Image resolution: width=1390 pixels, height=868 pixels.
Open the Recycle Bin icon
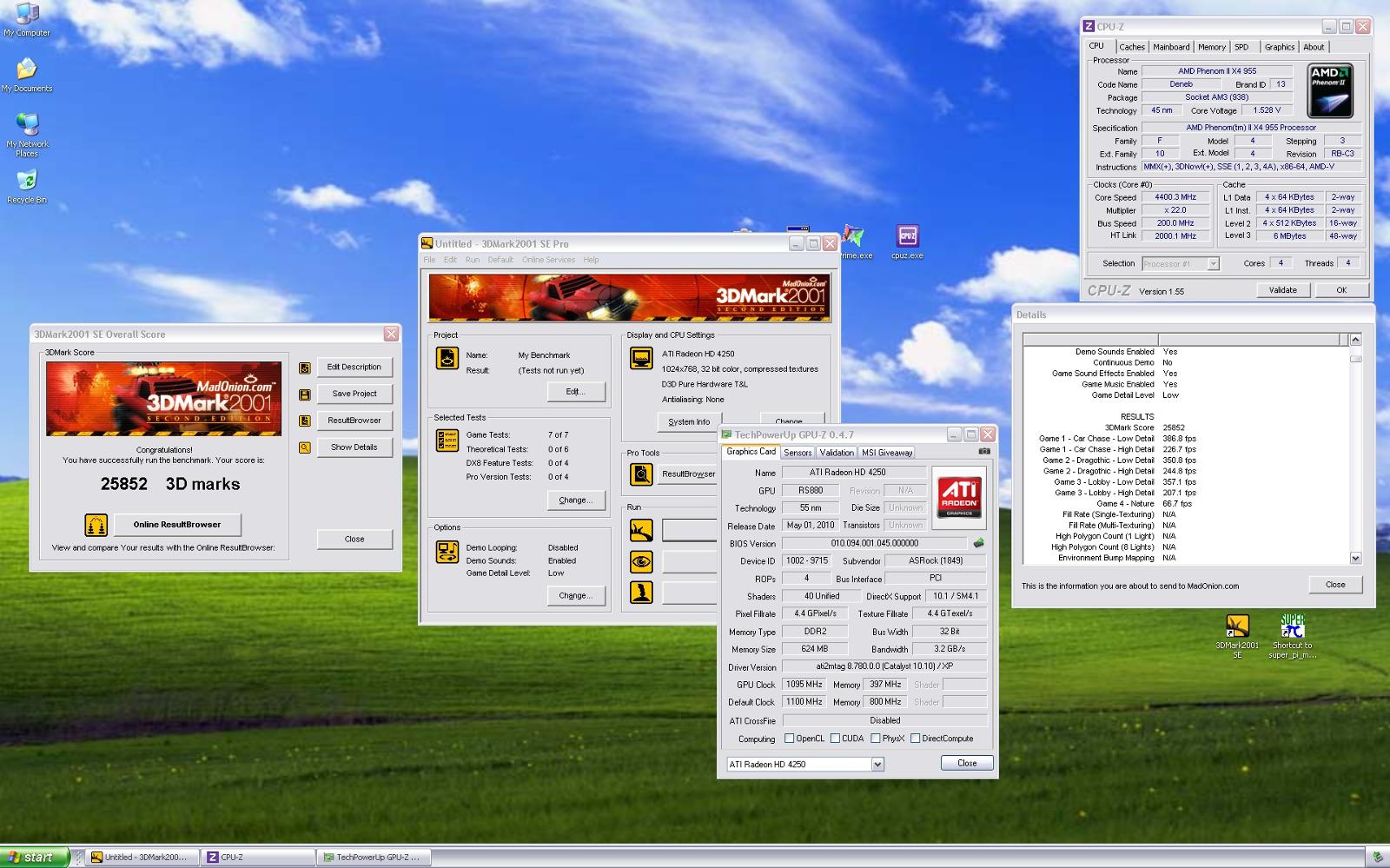[x=27, y=186]
